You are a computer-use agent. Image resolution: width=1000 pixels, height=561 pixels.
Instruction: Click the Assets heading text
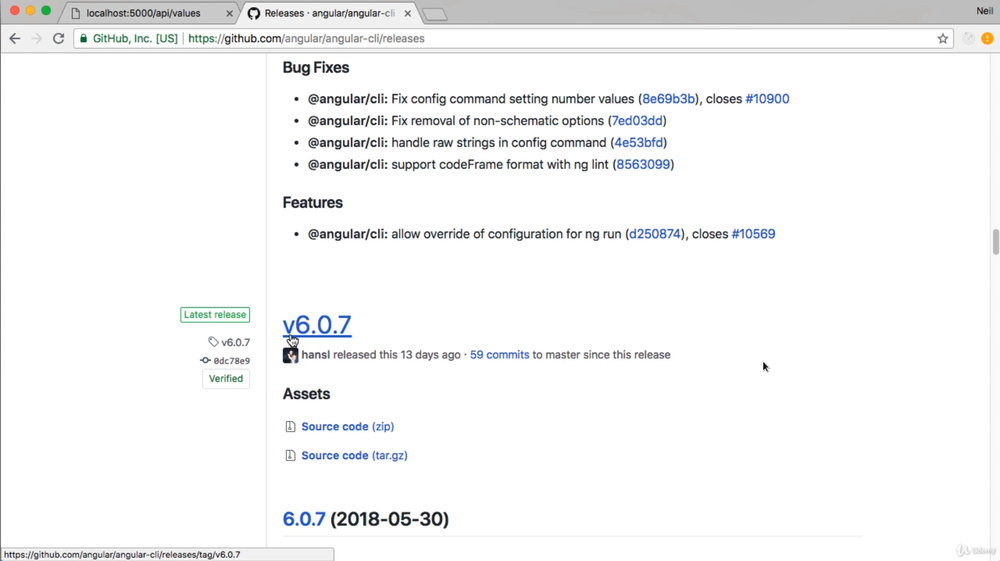point(306,394)
